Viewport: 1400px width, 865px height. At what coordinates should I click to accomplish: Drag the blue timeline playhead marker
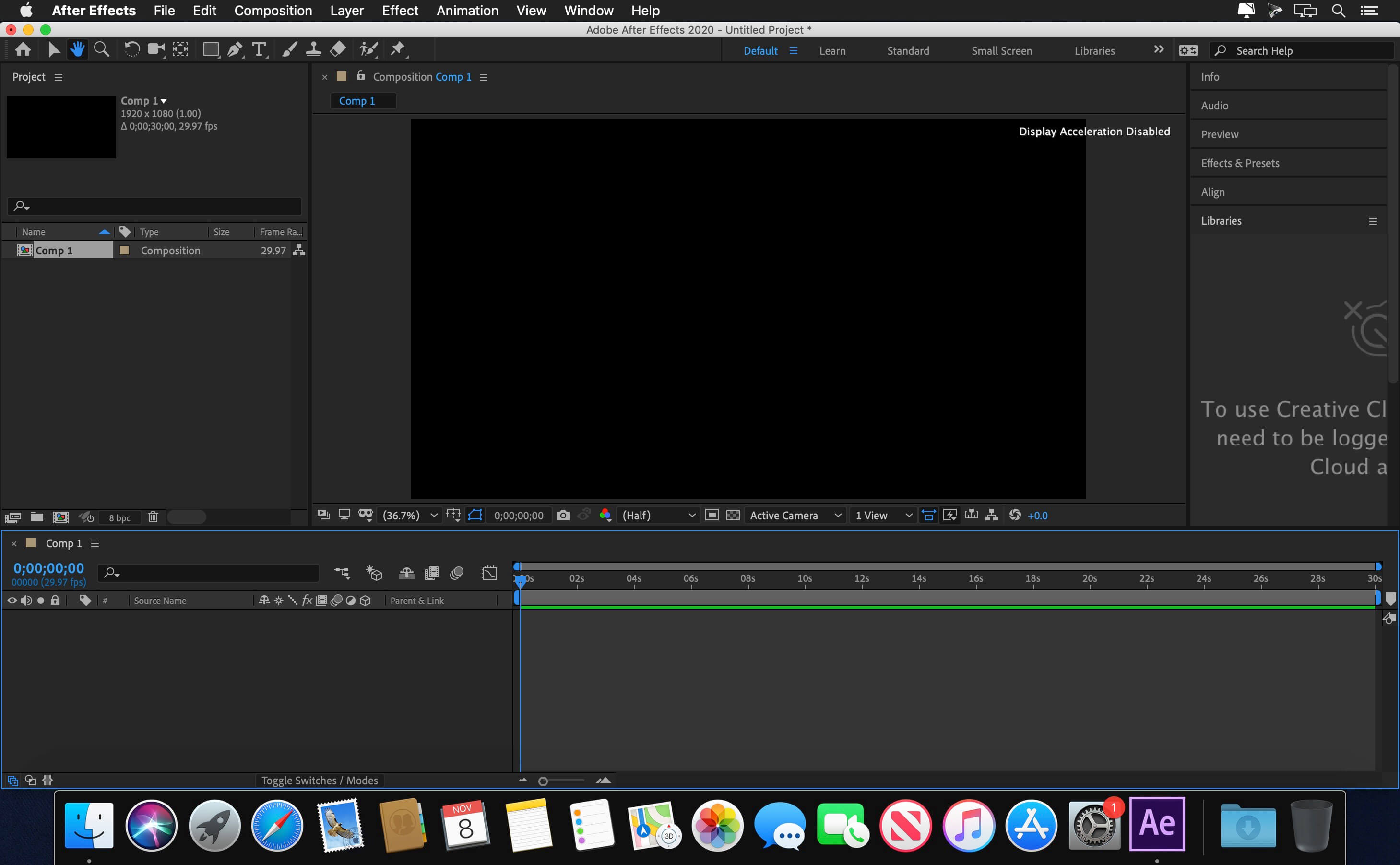click(520, 578)
